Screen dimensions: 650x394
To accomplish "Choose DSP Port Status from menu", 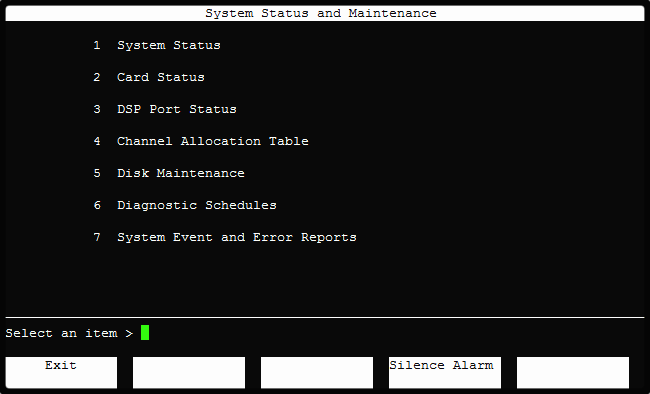I will pos(165,109).
